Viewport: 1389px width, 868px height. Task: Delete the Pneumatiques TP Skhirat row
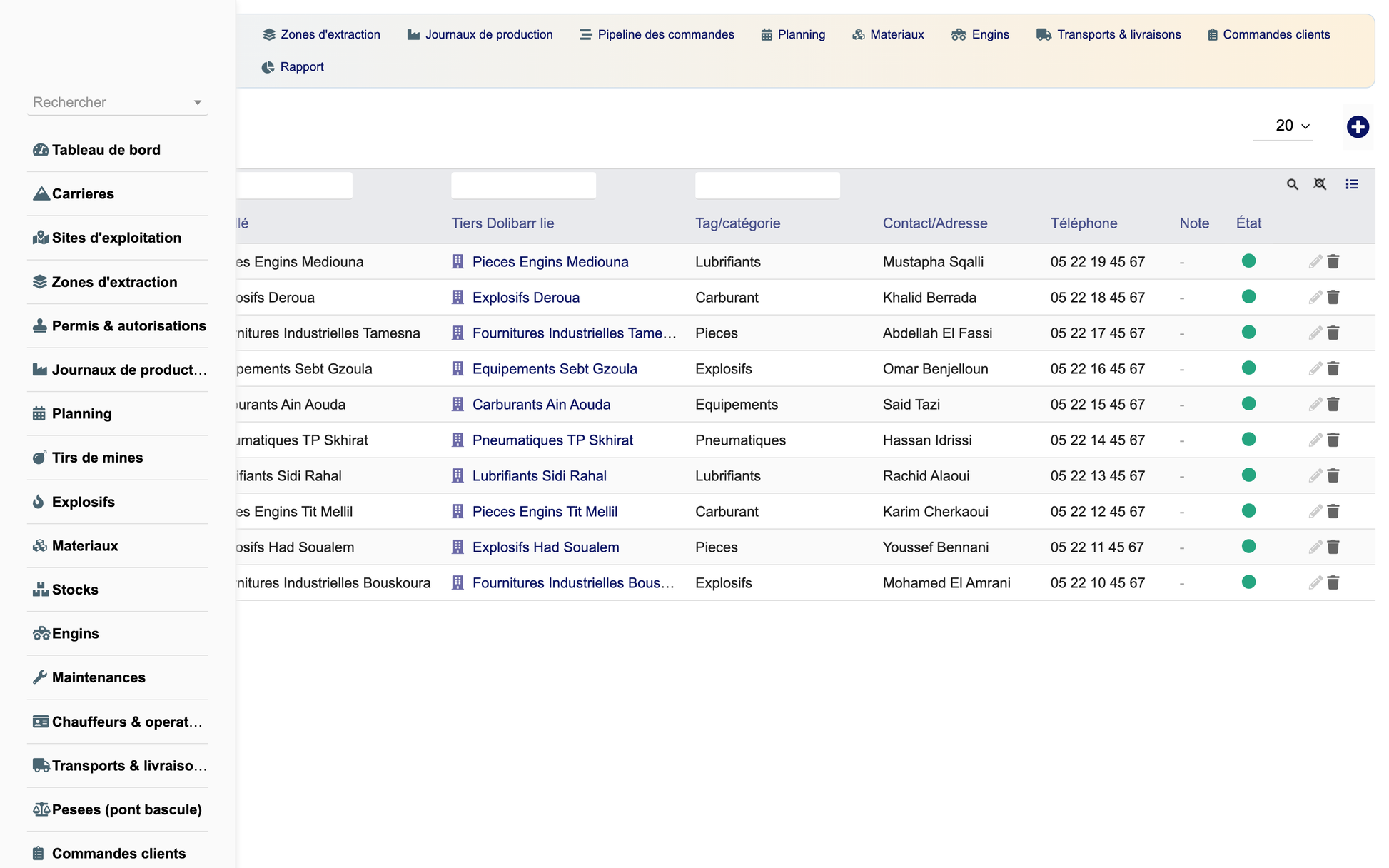[x=1333, y=440]
